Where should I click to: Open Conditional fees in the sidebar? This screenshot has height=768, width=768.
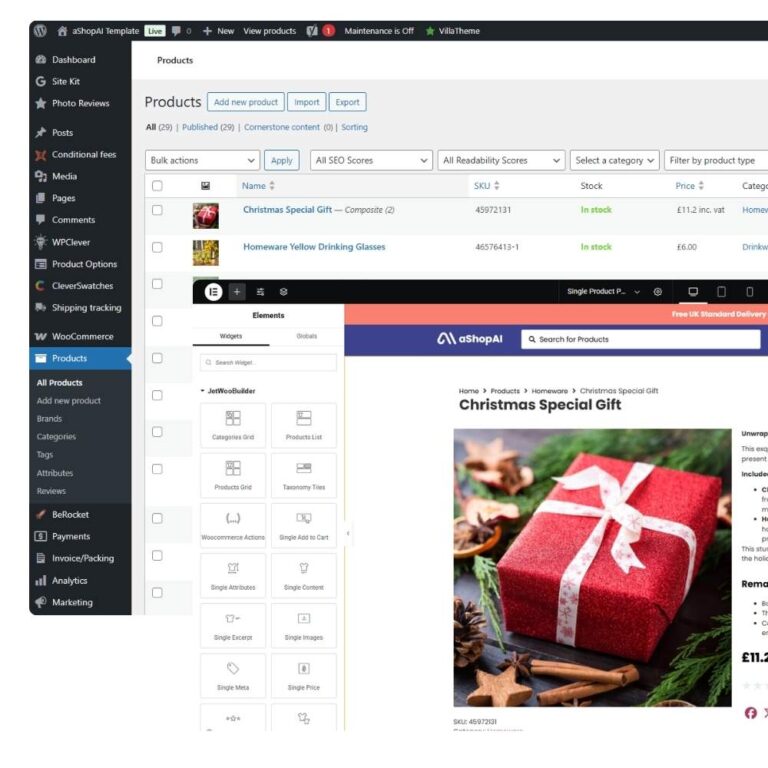[84, 155]
